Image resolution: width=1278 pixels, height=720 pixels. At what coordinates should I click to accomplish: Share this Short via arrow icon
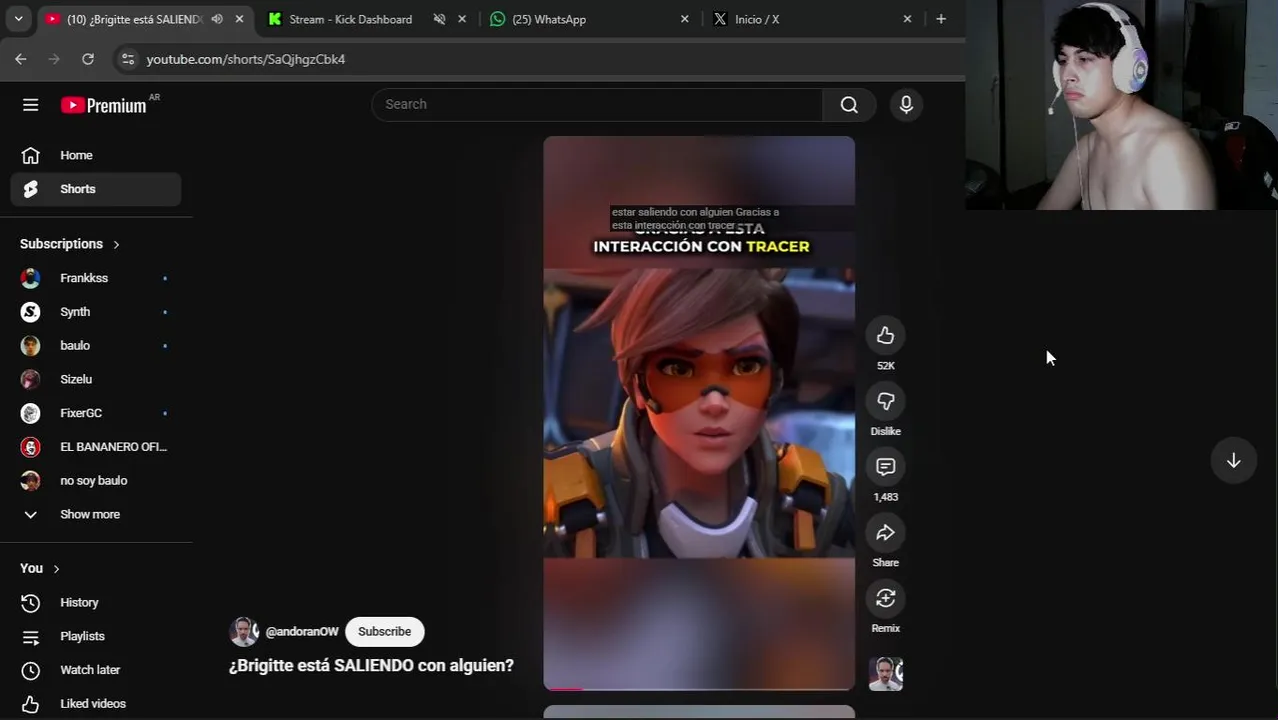[x=885, y=533]
